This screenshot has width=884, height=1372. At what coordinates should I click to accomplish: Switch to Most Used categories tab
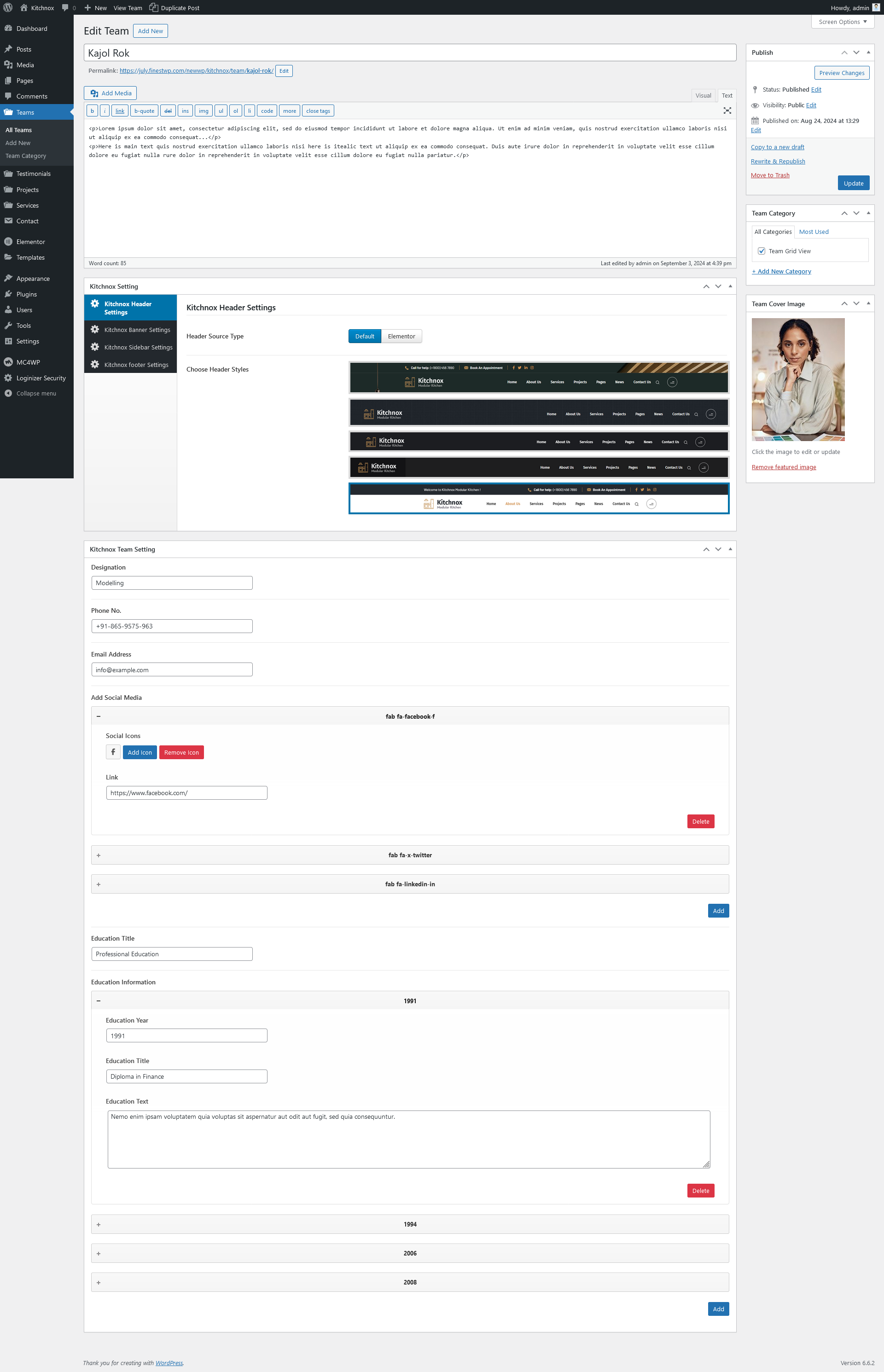pyautogui.click(x=814, y=232)
